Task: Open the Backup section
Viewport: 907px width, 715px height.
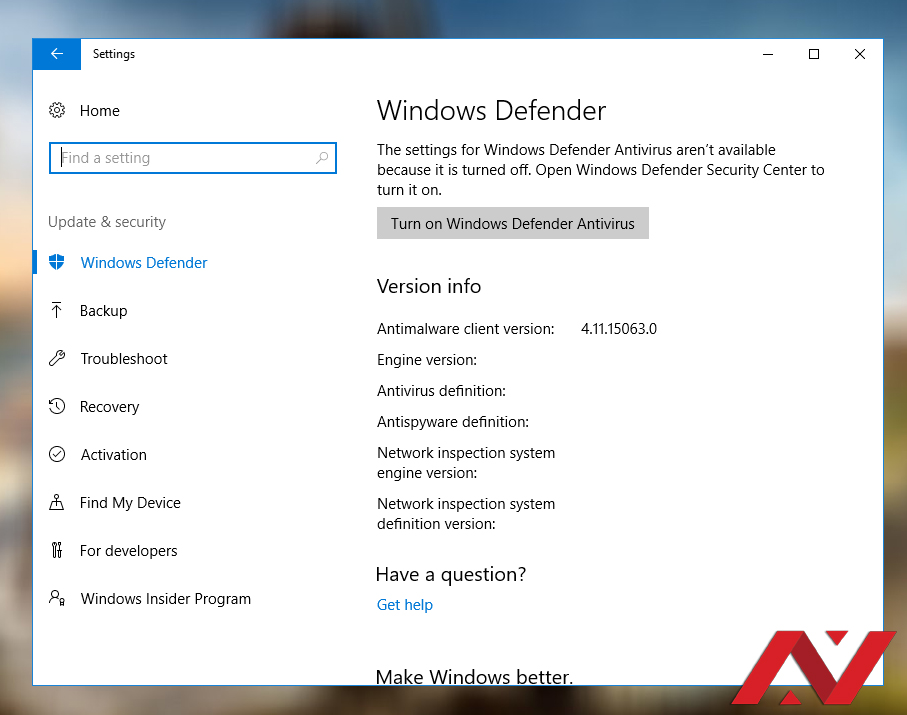Action: pos(104,311)
